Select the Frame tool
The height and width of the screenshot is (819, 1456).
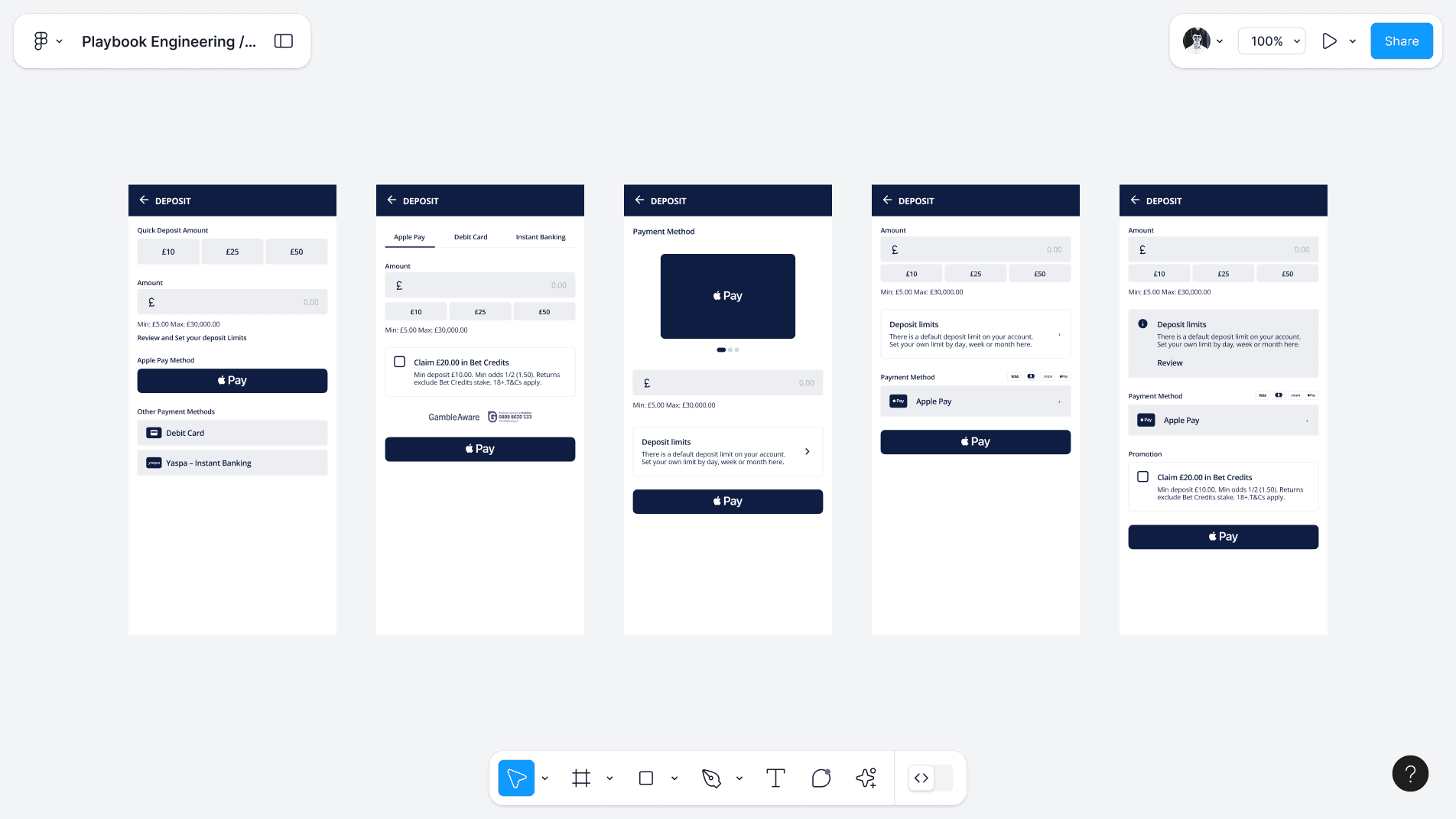click(581, 778)
